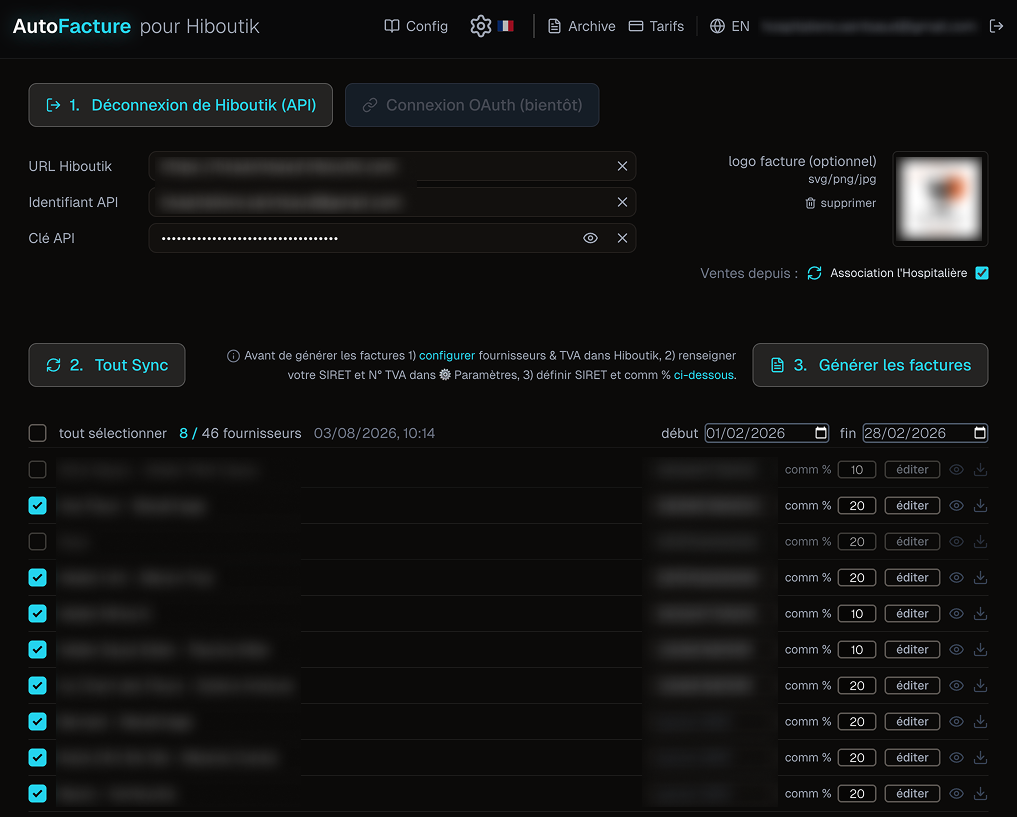Open settings via the gear icon in the top bar
1017x817 pixels.
pyautogui.click(x=480, y=26)
